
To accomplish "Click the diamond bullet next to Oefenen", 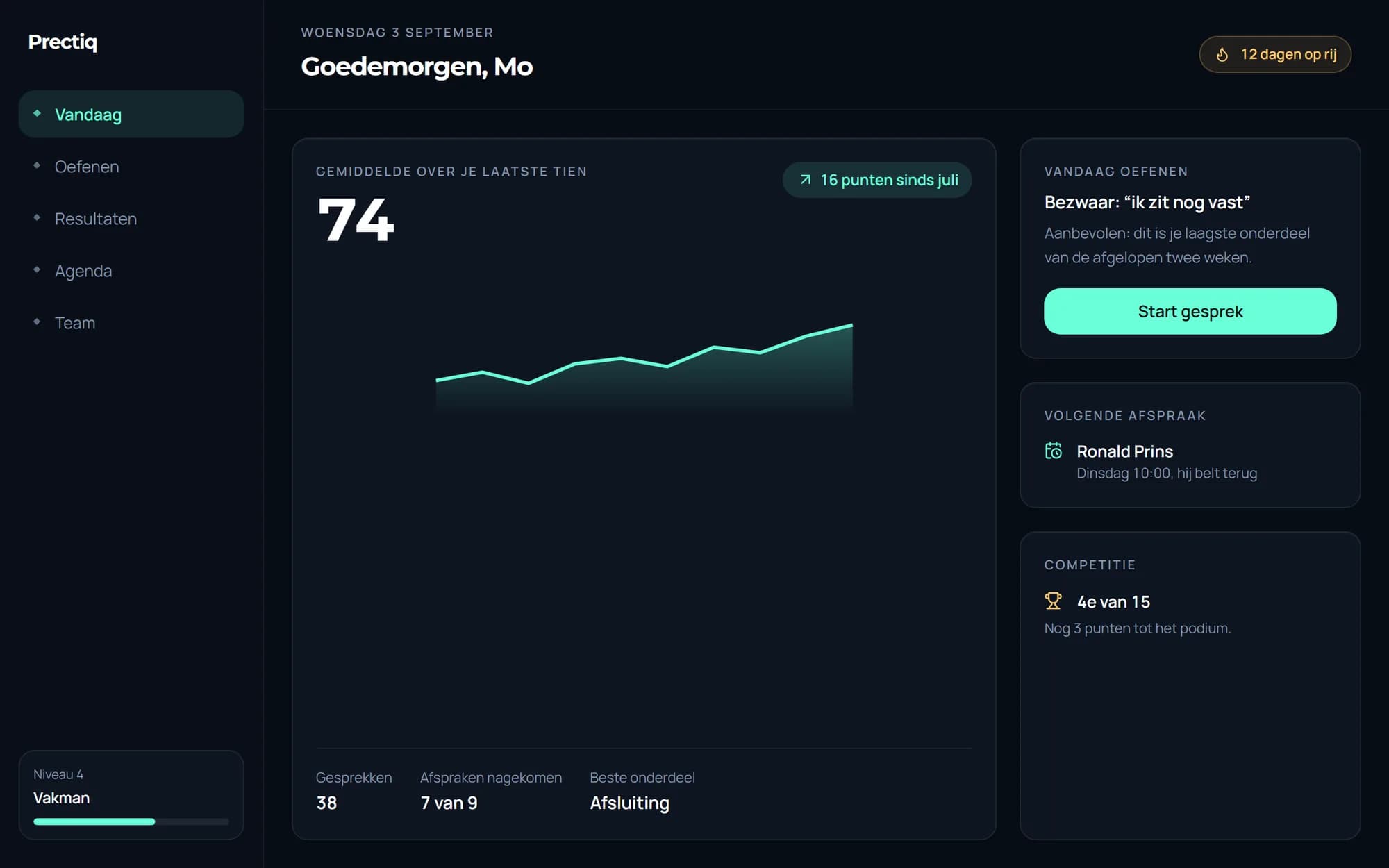I will [x=37, y=165].
